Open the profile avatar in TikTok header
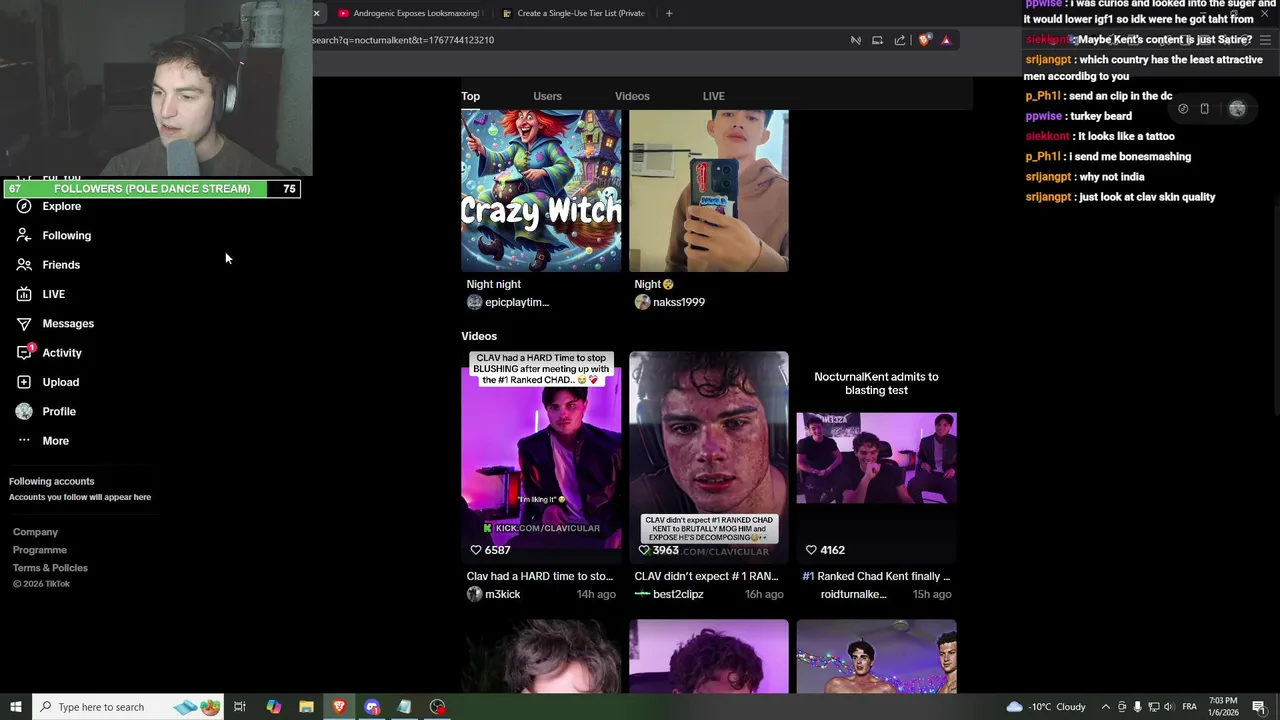The image size is (1280, 720). [x=1237, y=109]
